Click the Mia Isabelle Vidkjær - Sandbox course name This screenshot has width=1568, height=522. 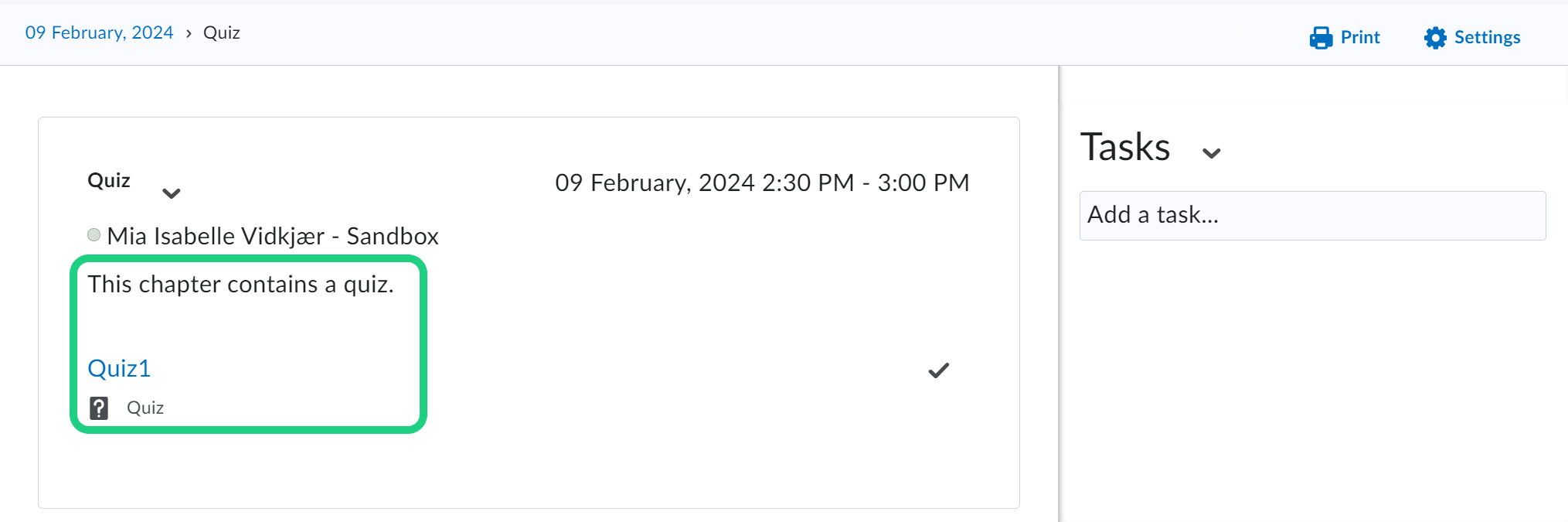[x=273, y=236]
